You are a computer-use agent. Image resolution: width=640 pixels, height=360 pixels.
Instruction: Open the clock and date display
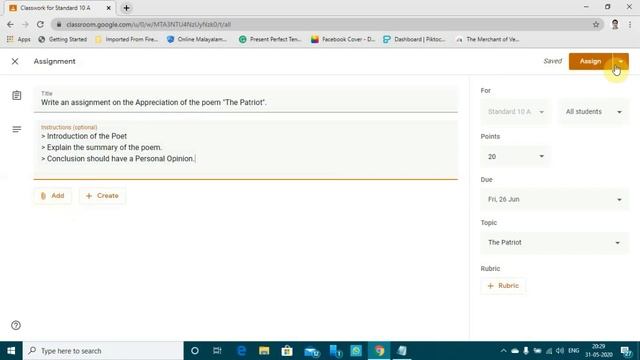pos(598,351)
